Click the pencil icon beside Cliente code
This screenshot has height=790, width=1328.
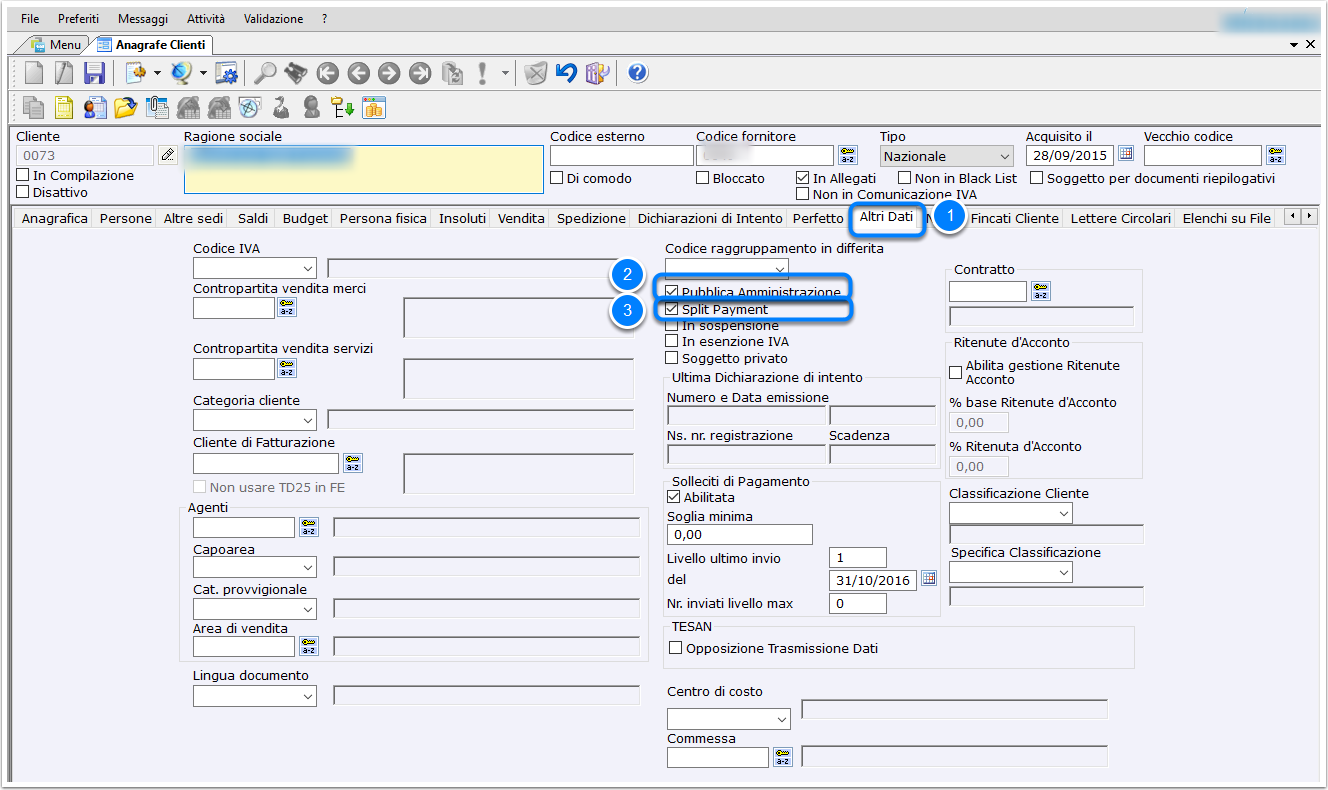(x=168, y=155)
